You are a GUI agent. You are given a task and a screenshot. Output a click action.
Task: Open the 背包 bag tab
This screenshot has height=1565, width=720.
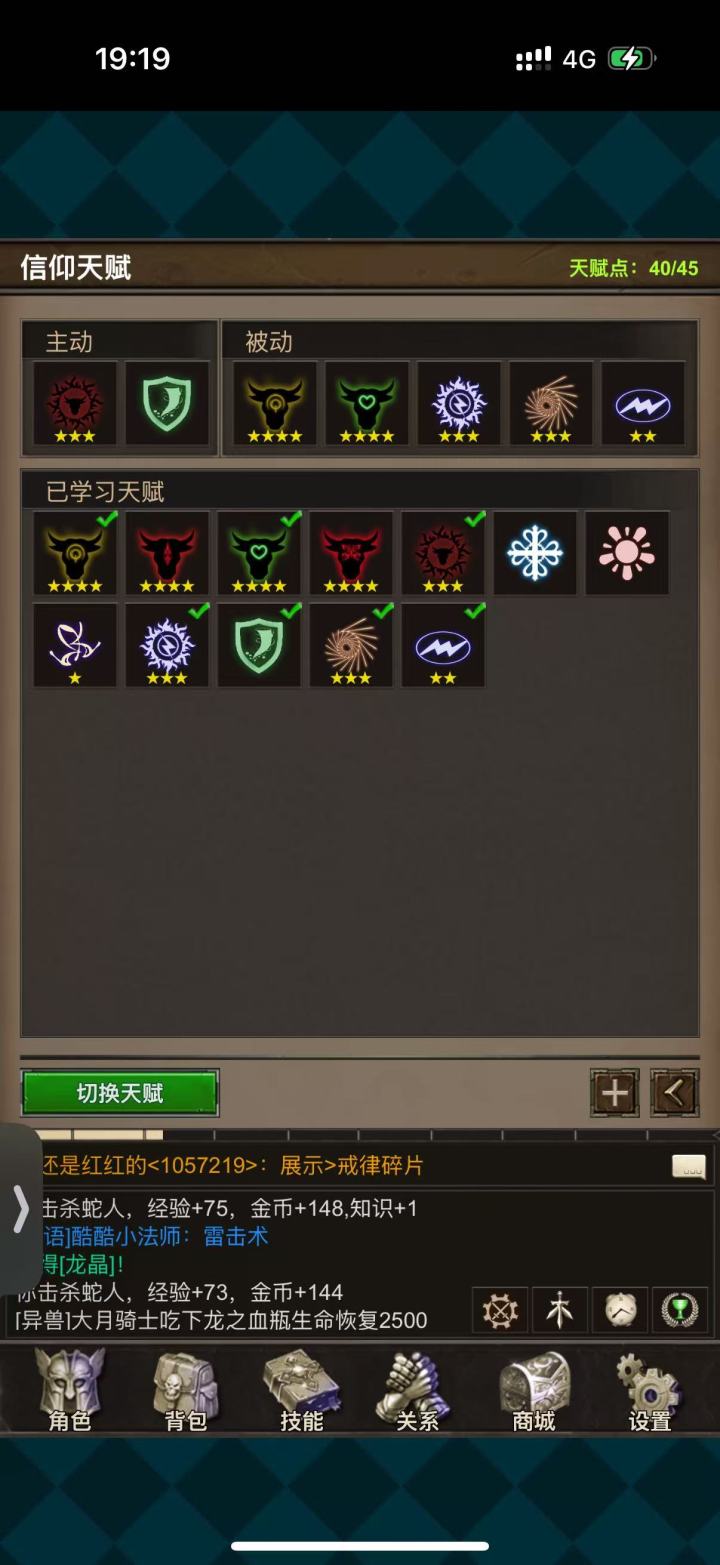[186, 1391]
